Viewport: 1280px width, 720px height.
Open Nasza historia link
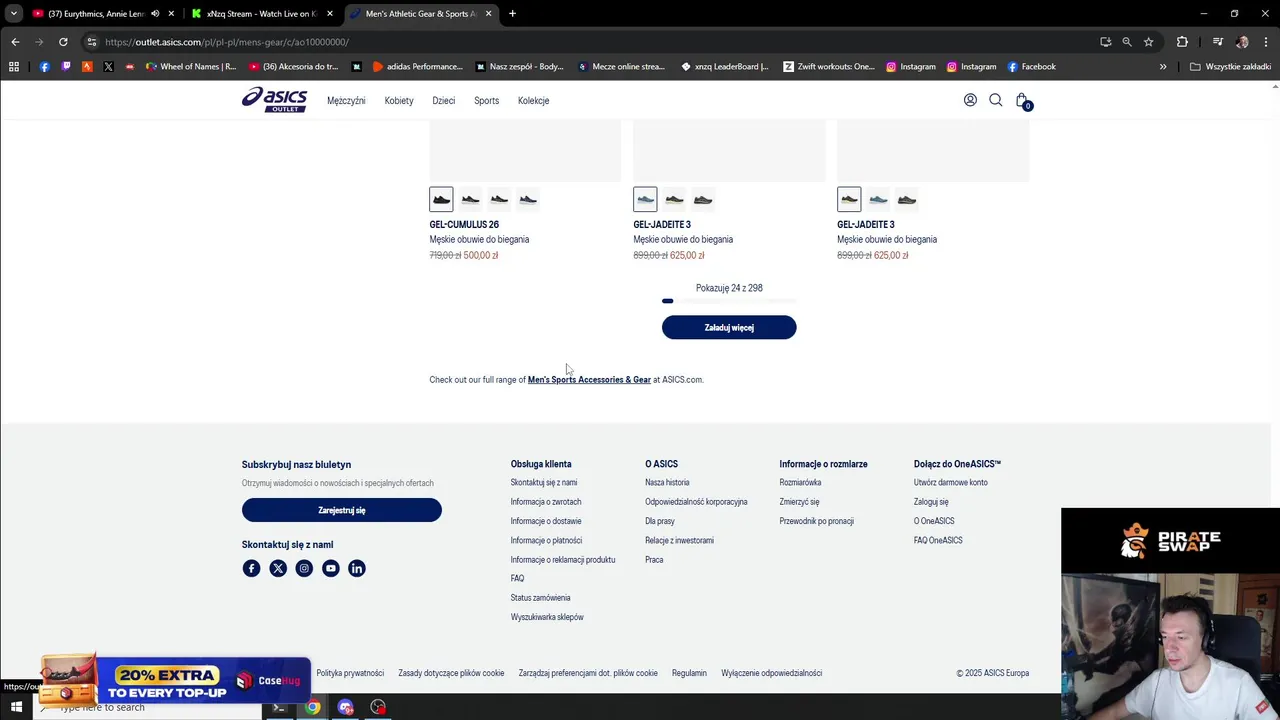tap(667, 483)
